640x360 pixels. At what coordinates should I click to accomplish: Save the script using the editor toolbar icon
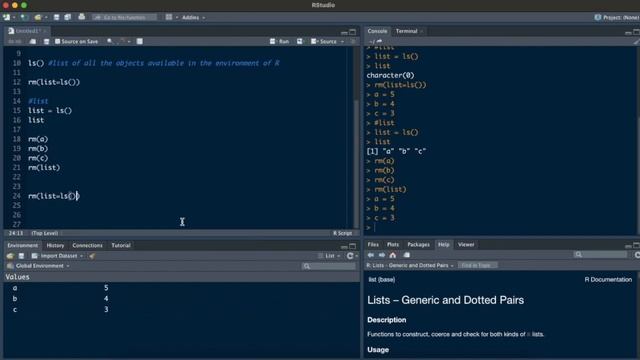[47, 41]
